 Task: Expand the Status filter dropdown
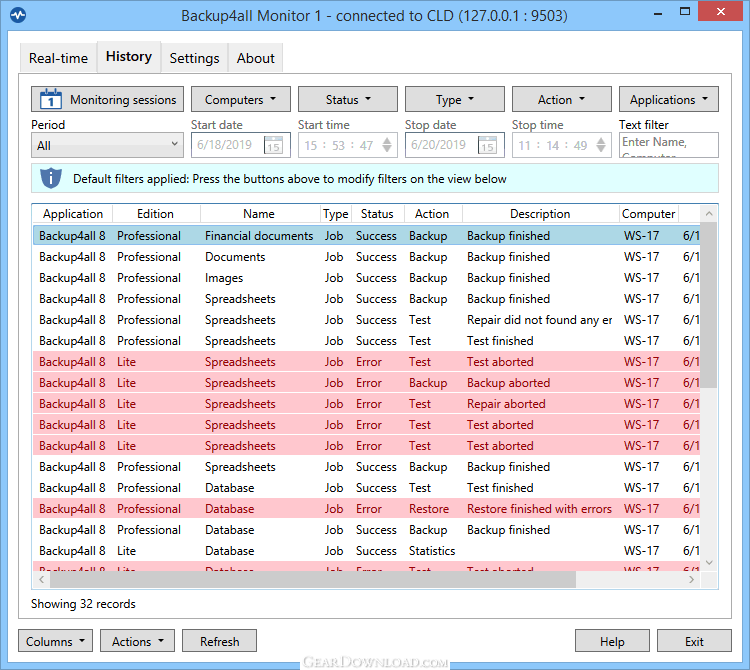coord(348,99)
